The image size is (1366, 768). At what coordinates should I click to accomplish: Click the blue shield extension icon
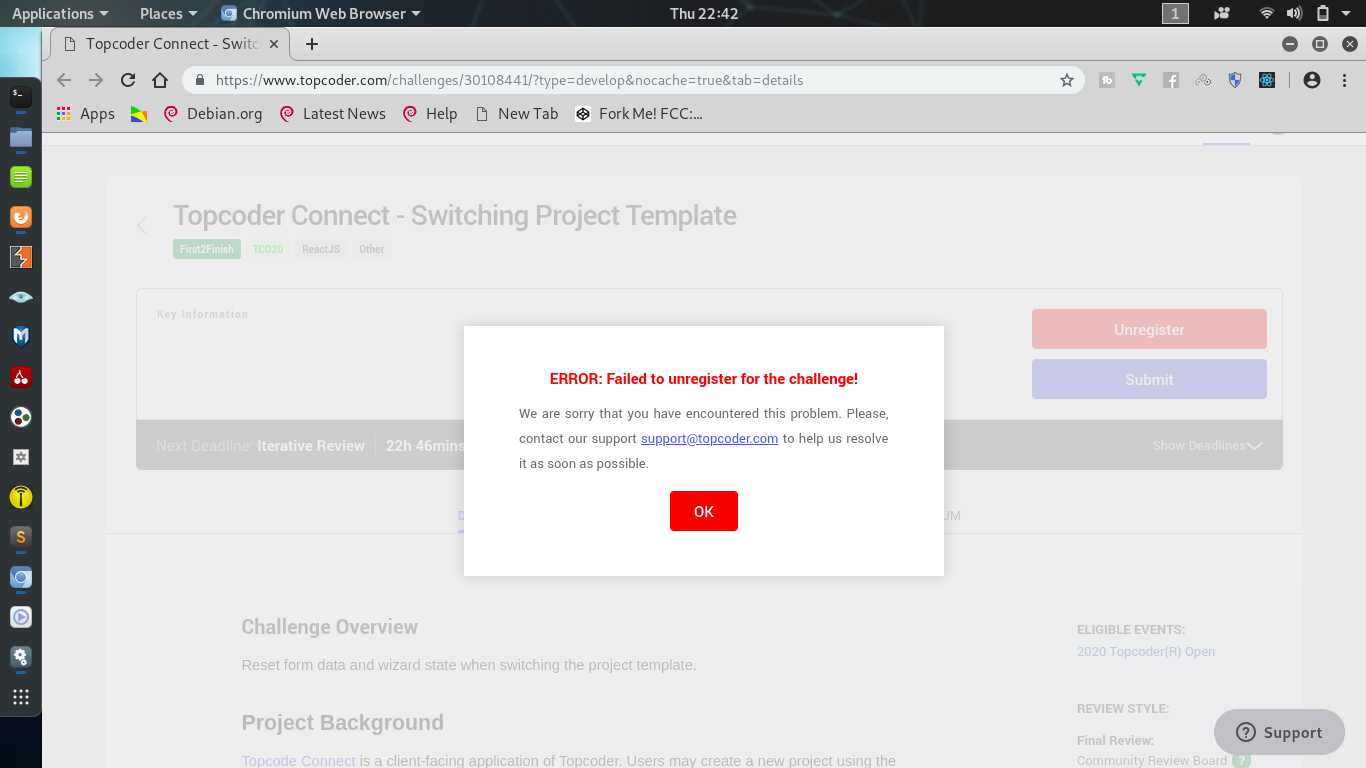[1235, 80]
